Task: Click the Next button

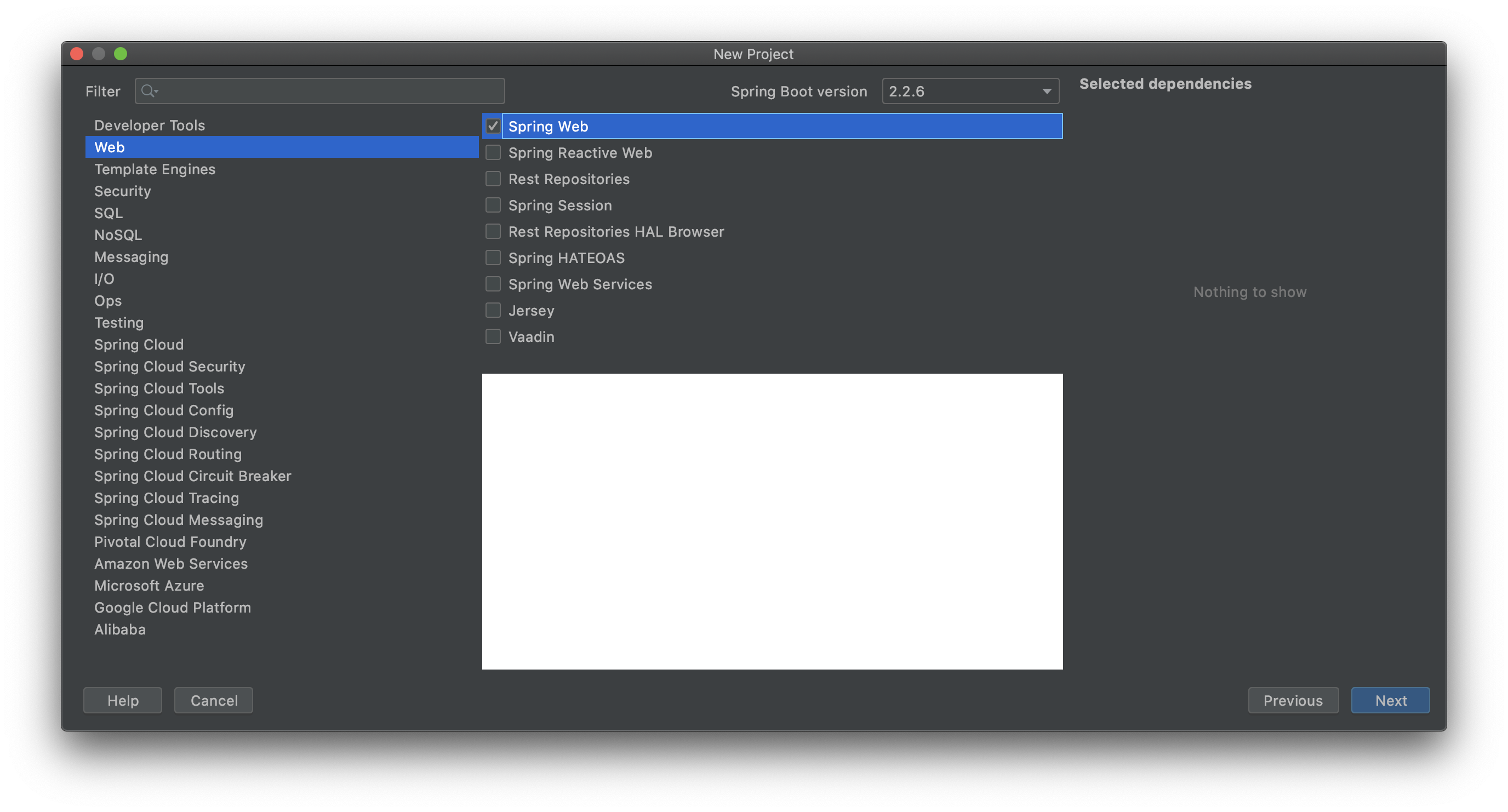Action: pyautogui.click(x=1390, y=700)
